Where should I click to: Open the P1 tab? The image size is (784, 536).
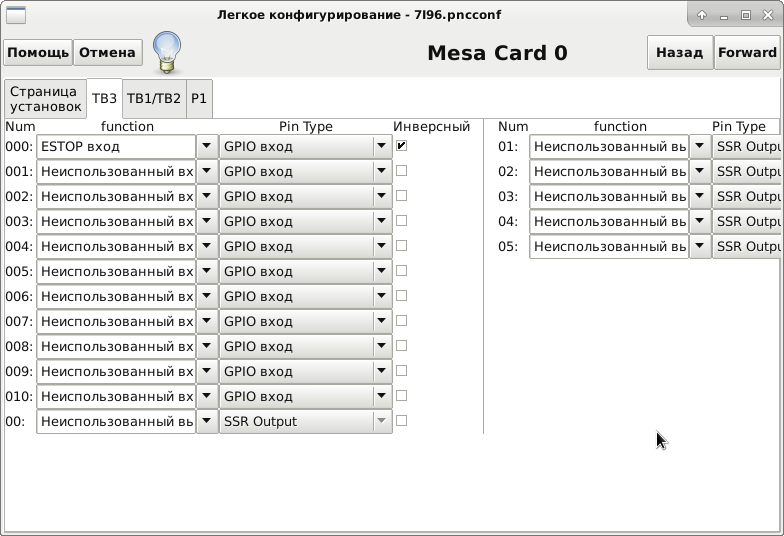(199, 98)
